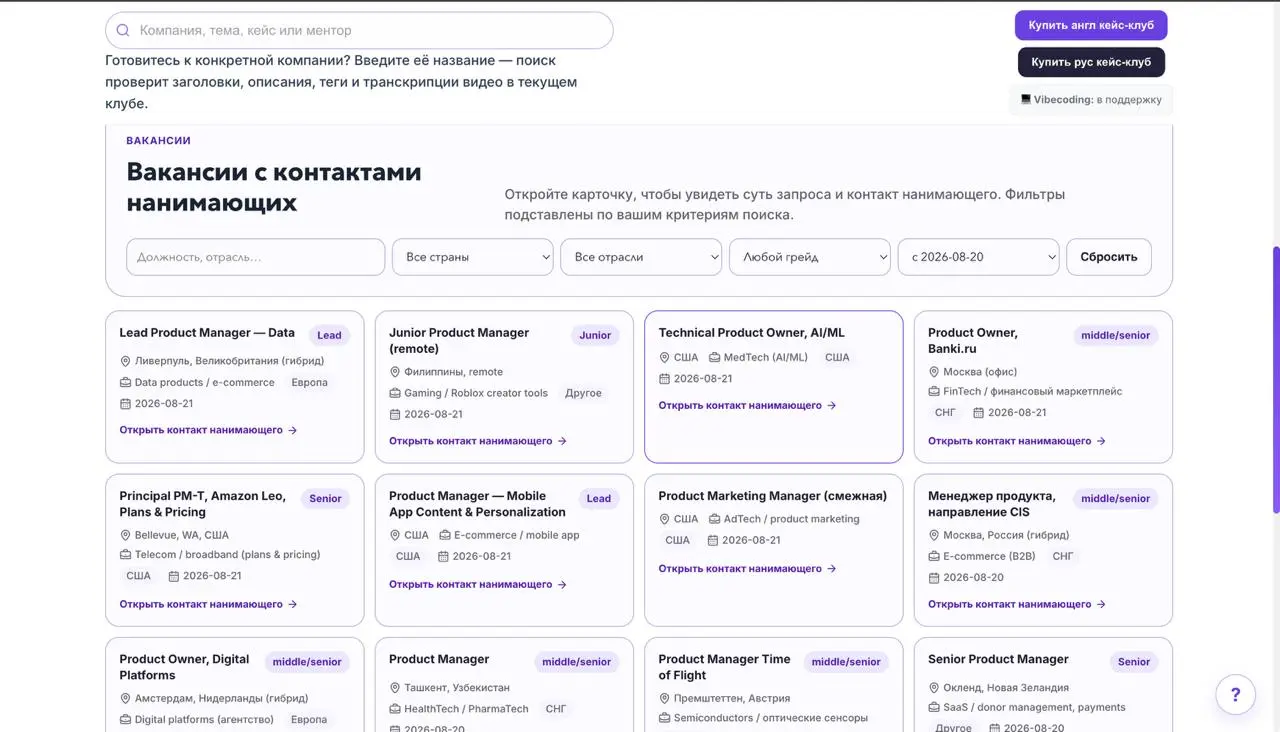Click briefcase icon beside E-commerce (B2B)
Viewport: 1280px width, 732px height.
[934, 556]
